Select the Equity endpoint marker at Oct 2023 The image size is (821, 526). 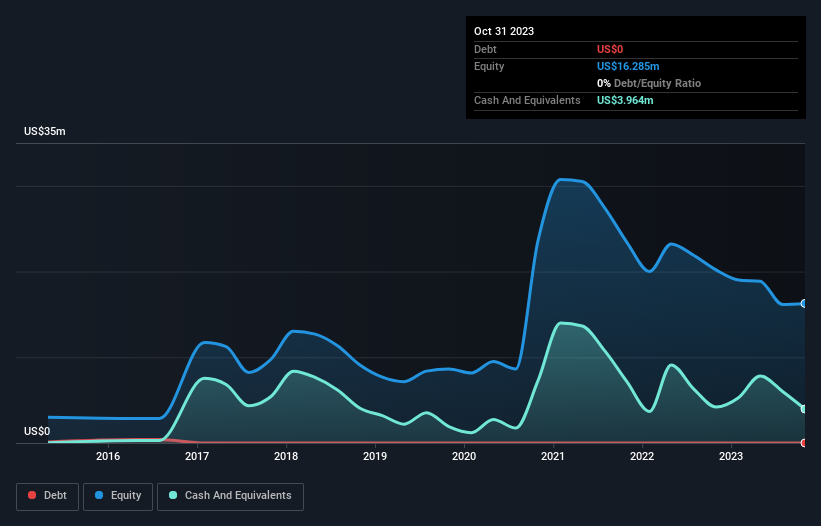pos(804,304)
